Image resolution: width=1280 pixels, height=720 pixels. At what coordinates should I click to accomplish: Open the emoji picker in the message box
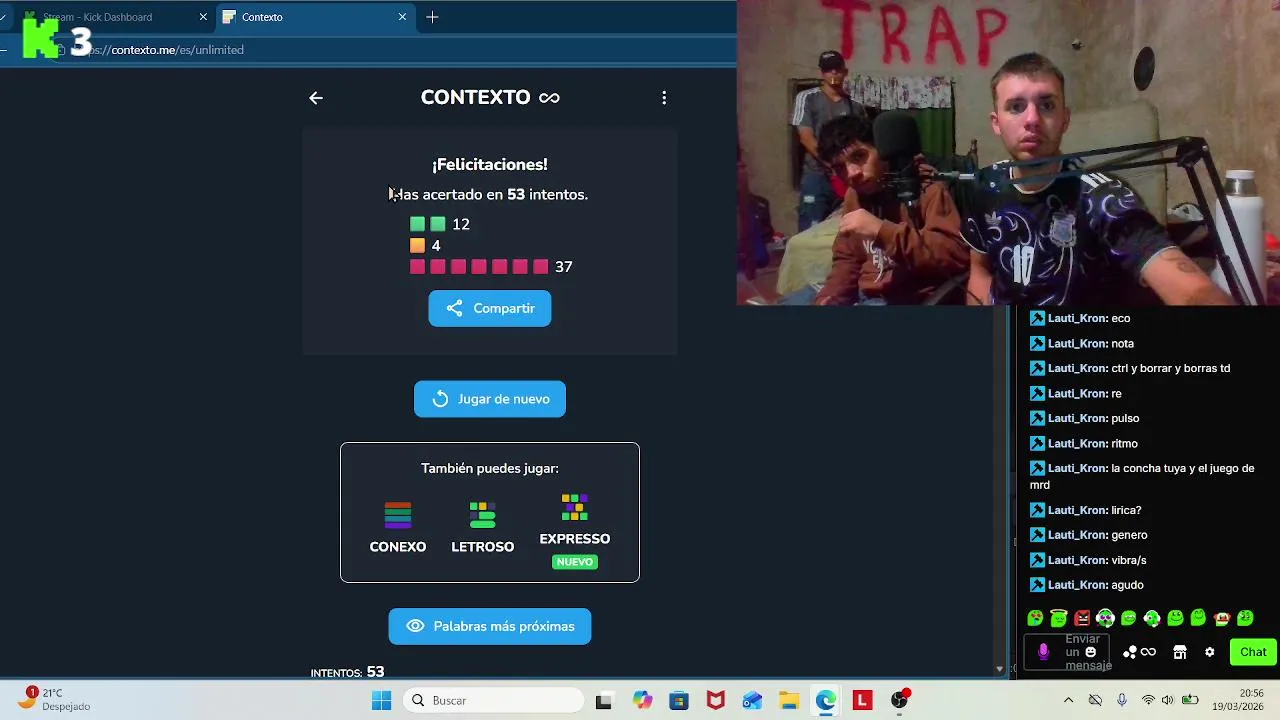1091,652
